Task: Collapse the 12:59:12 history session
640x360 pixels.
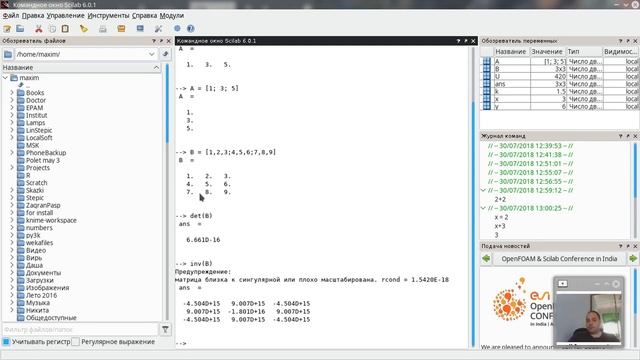Action: [x=483, y=190]
